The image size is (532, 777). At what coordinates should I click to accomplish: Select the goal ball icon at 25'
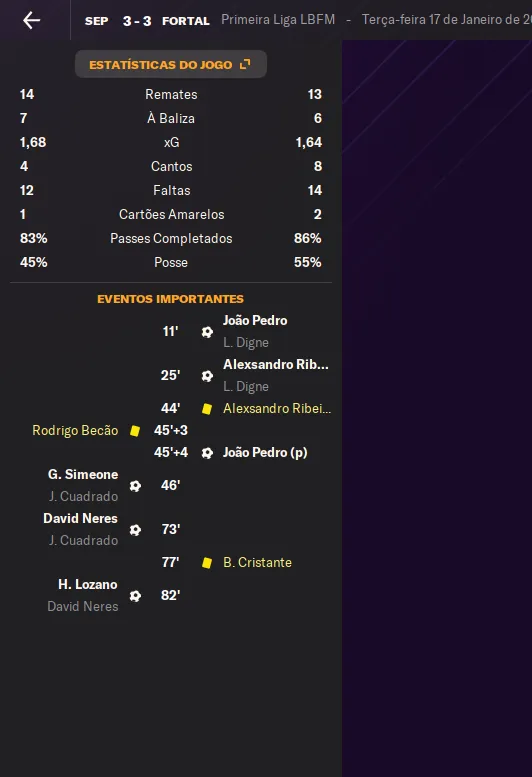click(207, 376)
